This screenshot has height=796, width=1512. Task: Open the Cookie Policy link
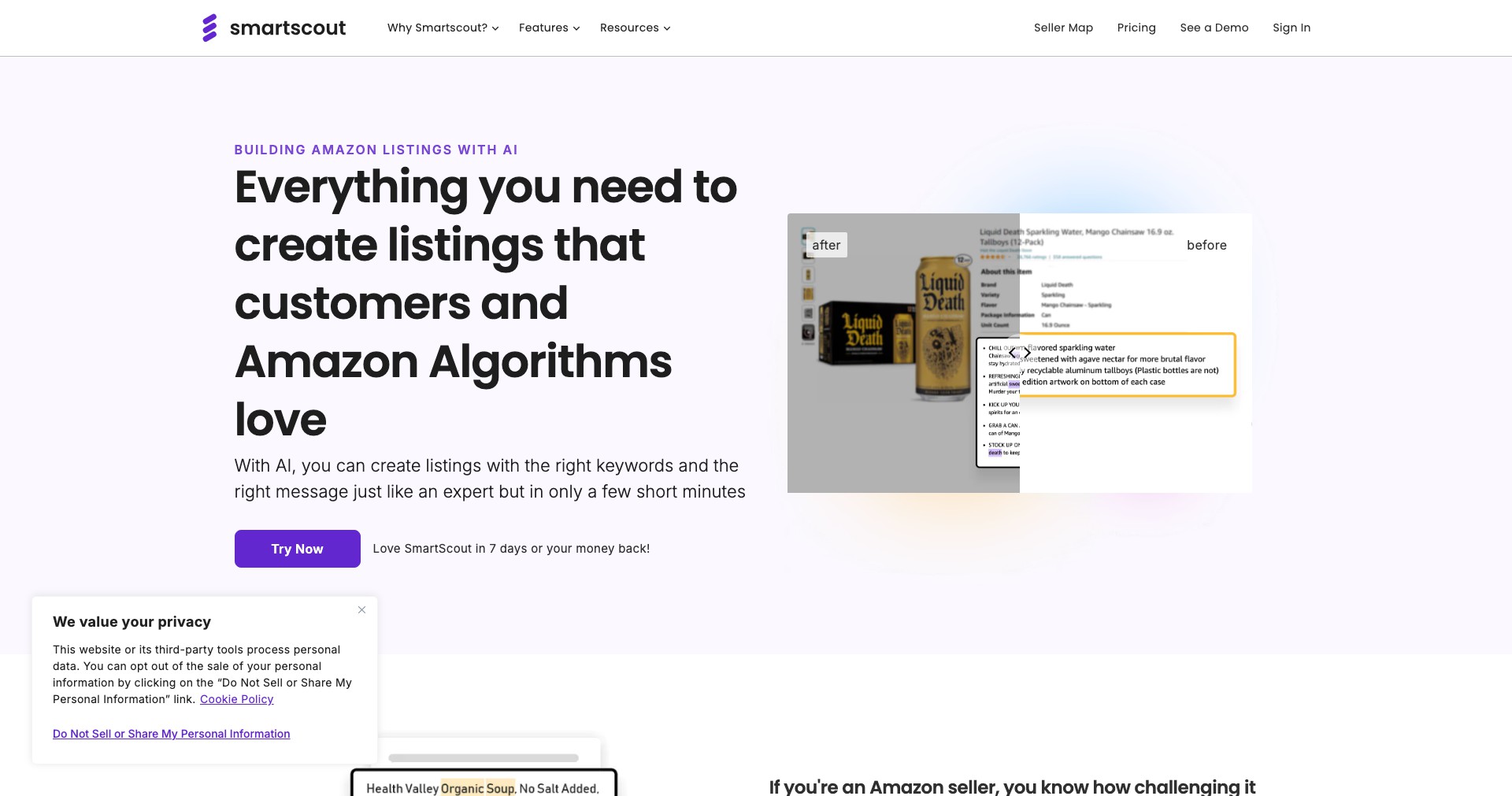pos(236,699)
